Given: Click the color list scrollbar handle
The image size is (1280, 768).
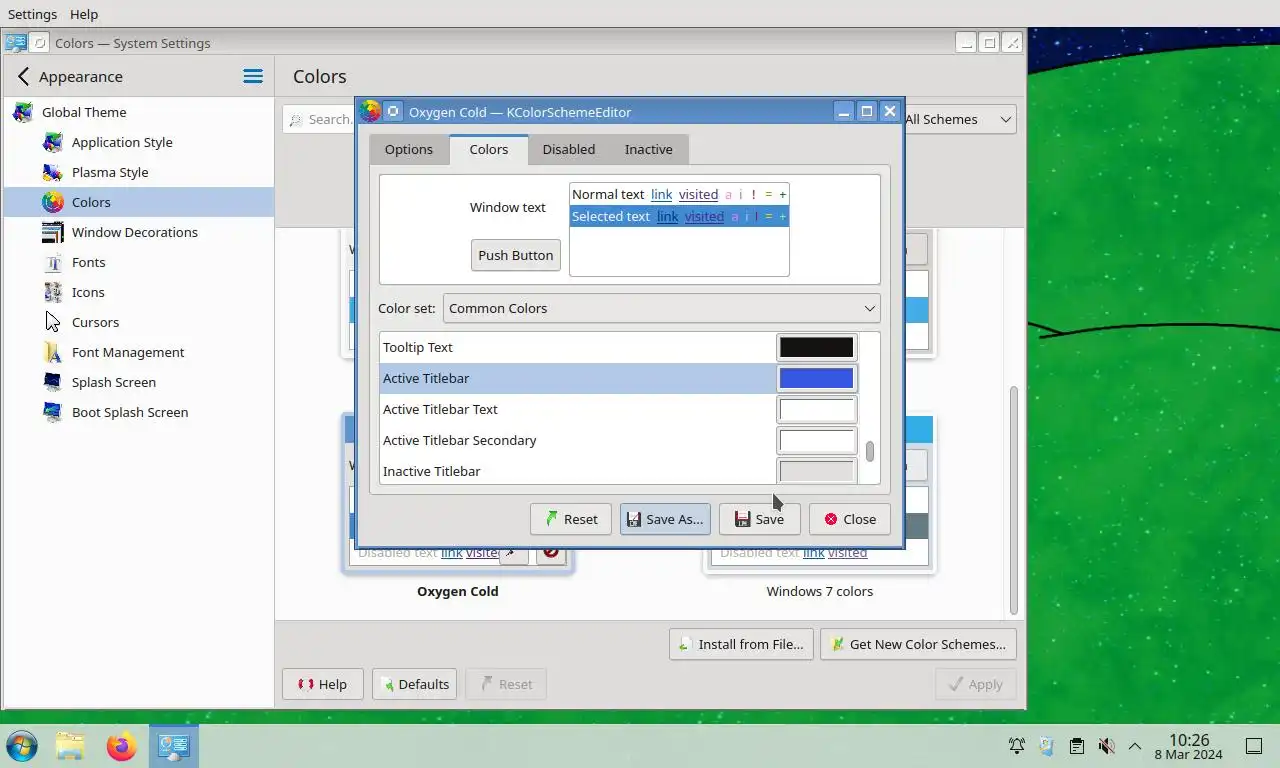Looking at the screenshot, I should pos(870,451).
